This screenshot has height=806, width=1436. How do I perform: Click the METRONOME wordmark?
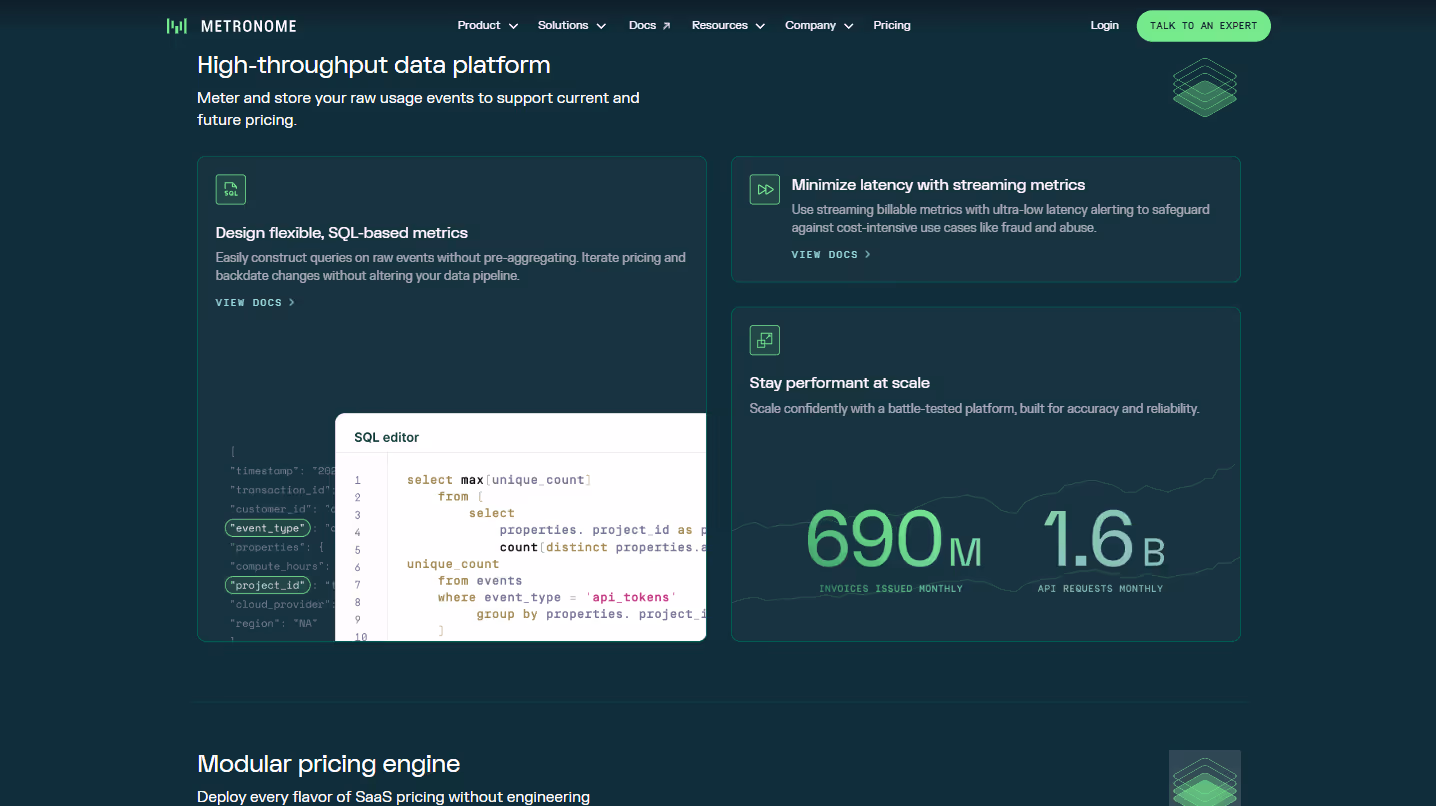point(248,26)
